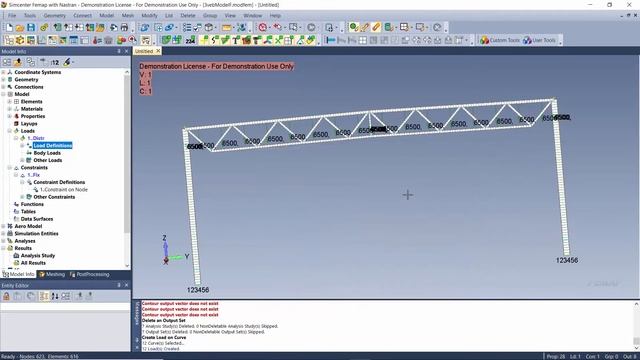Expand the Connections tree node
This screenshot has height=360, width=640.
(3, 87)
